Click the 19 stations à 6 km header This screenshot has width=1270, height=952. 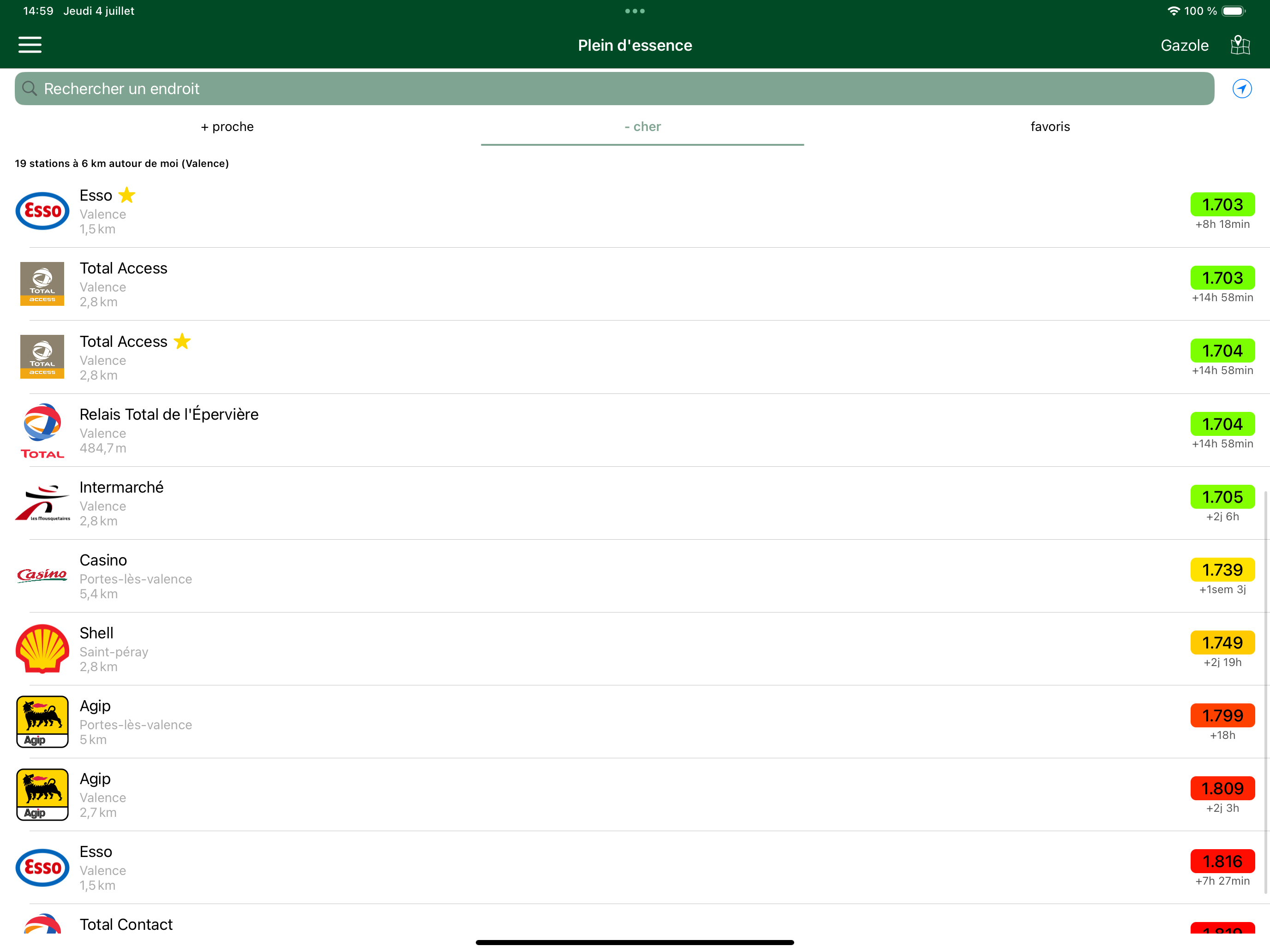click(122, 164)
